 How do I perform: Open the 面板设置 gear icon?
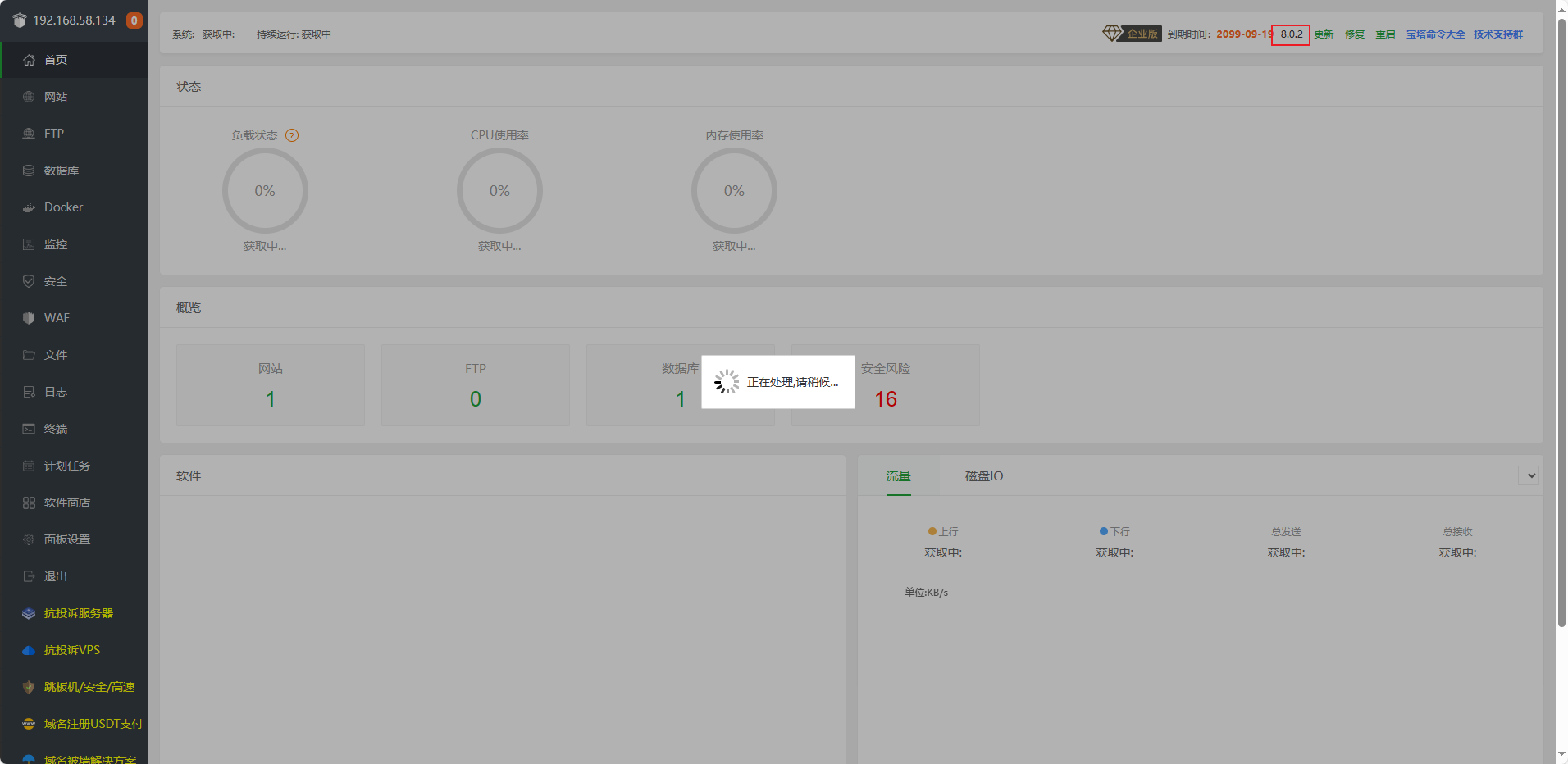tap(29, 539)
